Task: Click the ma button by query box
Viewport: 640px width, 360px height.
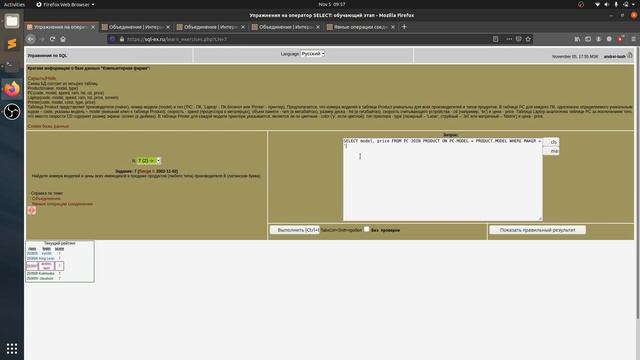Action: tap(551, 151)
